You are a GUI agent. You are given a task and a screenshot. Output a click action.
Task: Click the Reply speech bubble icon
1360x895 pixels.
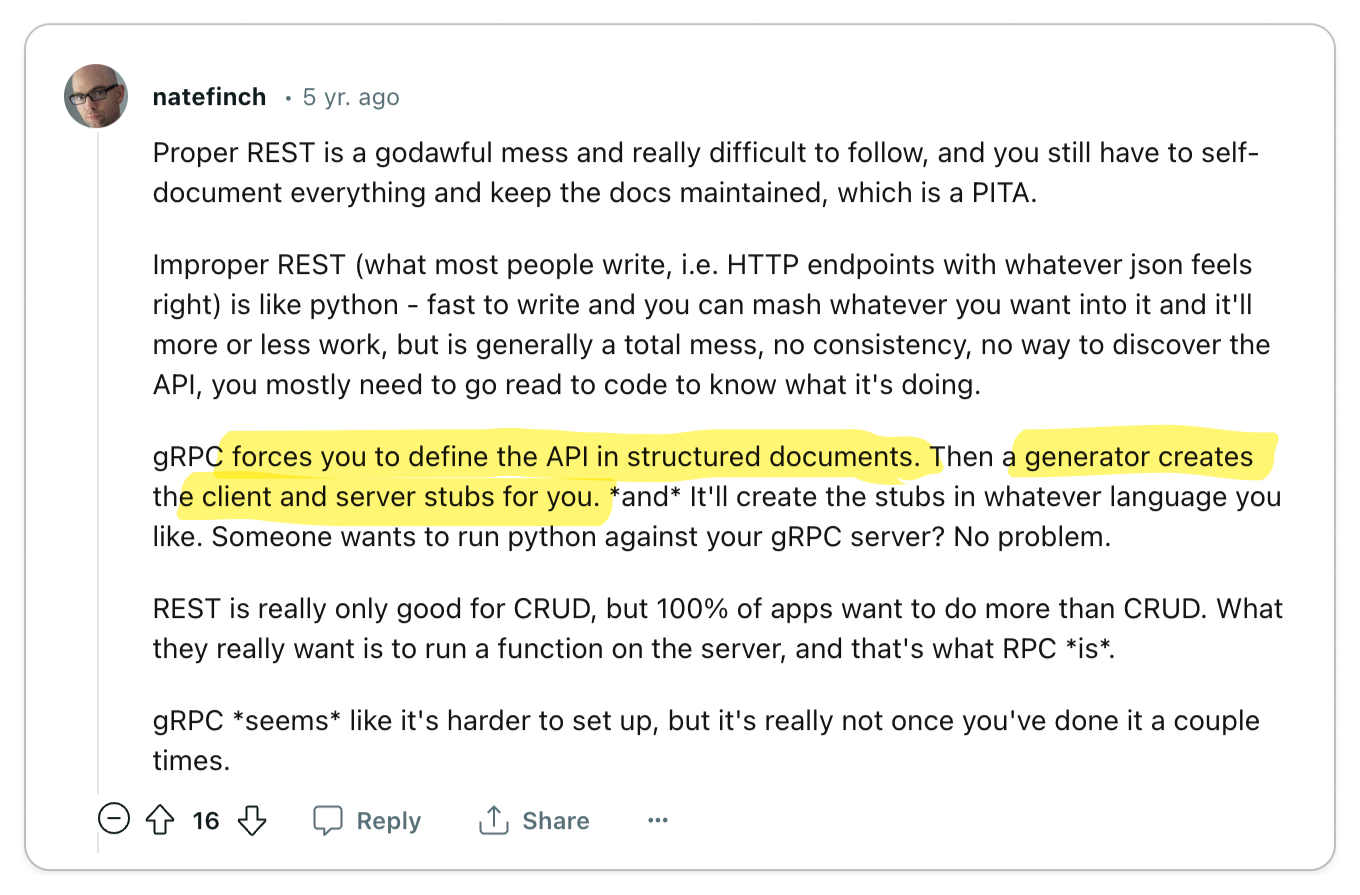tap(328, 821)
